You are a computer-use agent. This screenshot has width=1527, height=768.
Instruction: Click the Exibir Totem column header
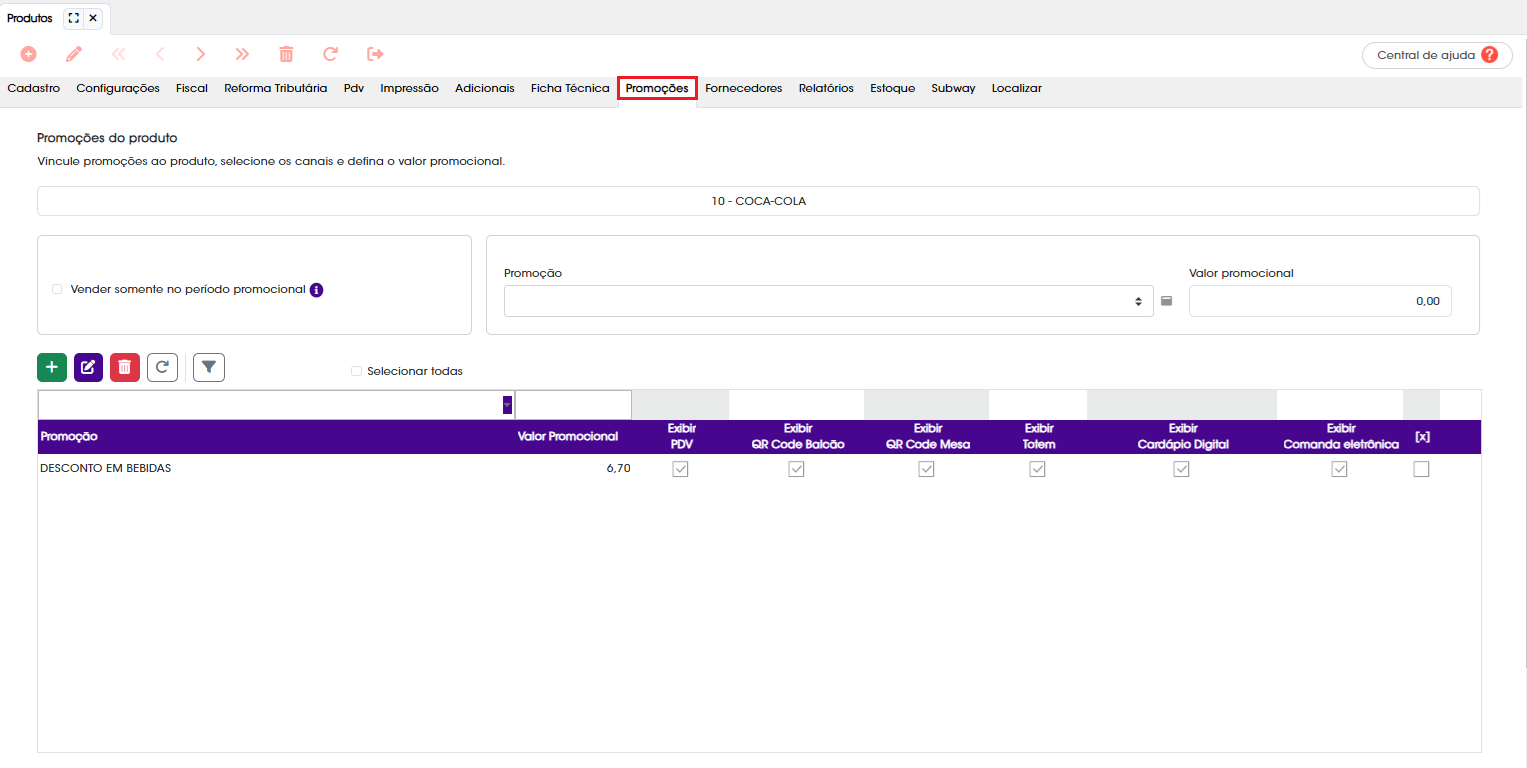tap(1040, 437)
